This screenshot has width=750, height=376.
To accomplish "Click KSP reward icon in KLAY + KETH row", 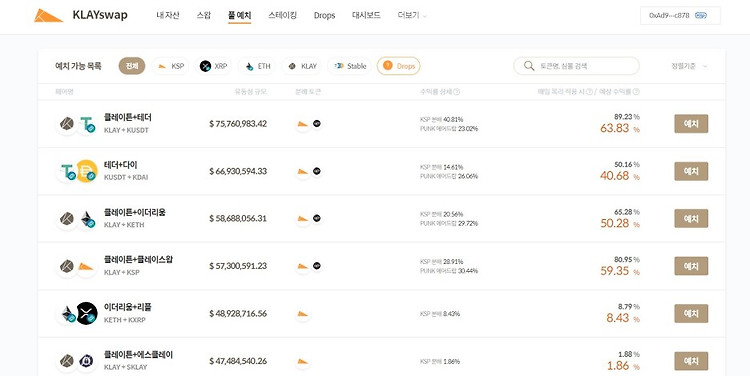I will (302, 219).
